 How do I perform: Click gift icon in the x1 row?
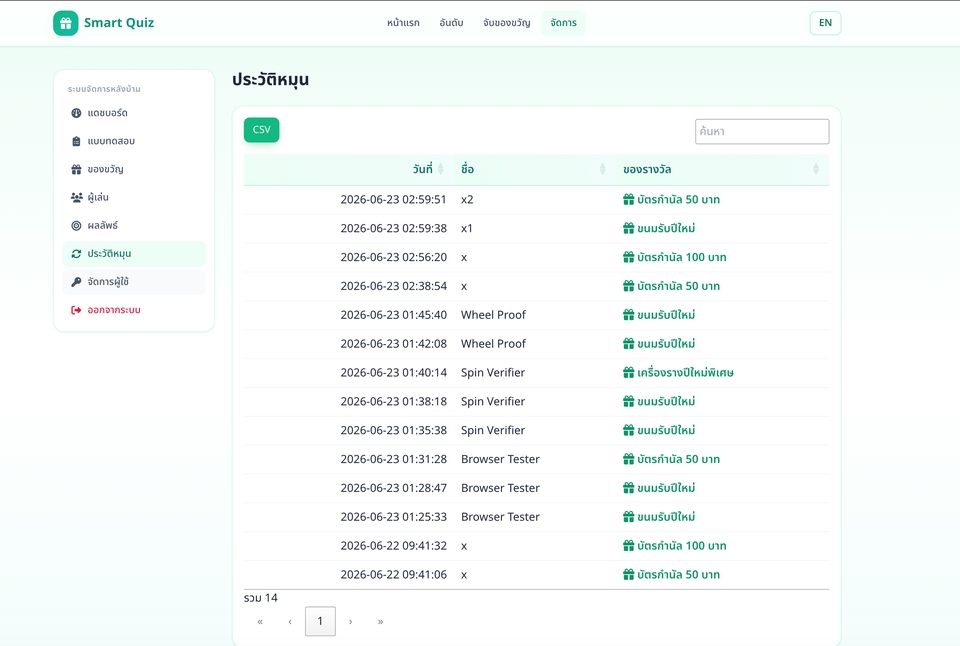628,228
